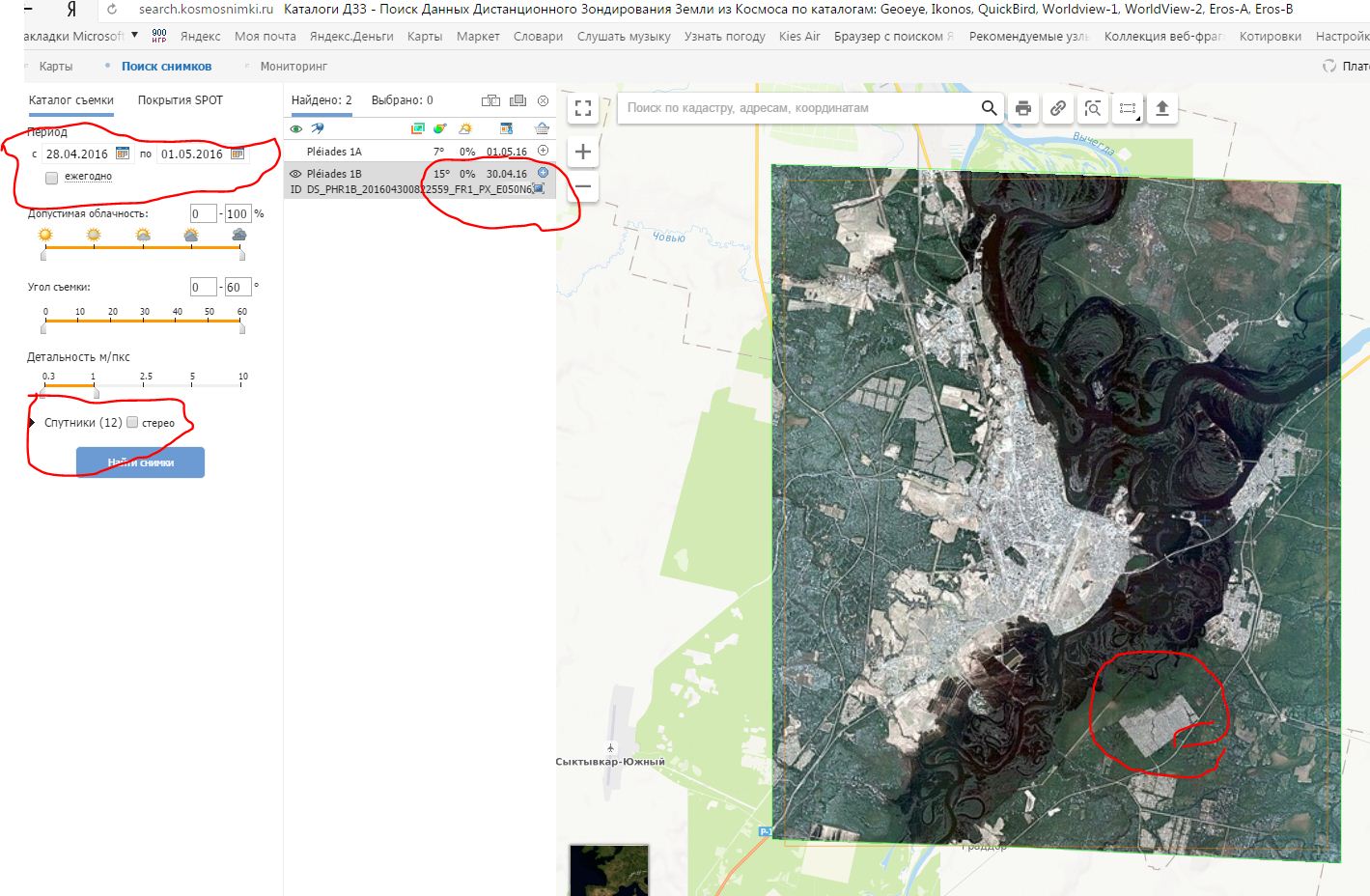Check the стерео checkbox

[133, 422]
